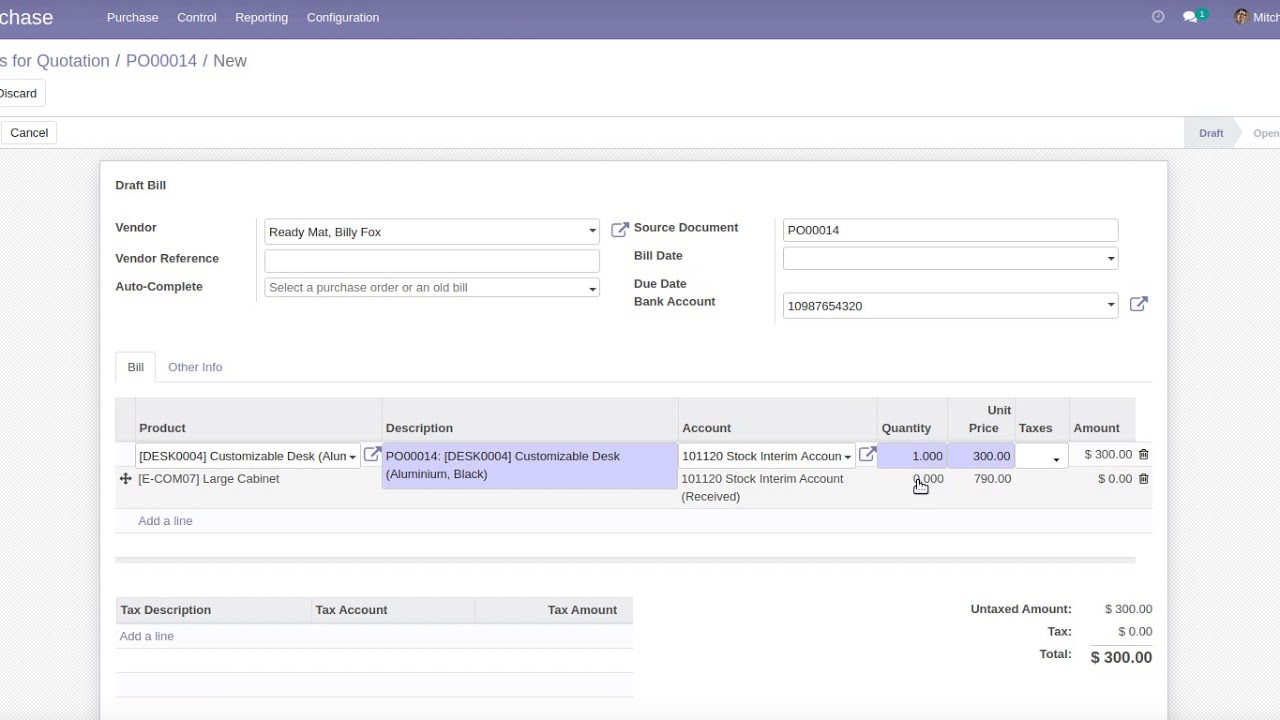1280x720 pixels.
Task: Click the Total $ 300.00 value
Action: tap(1121, 657)
